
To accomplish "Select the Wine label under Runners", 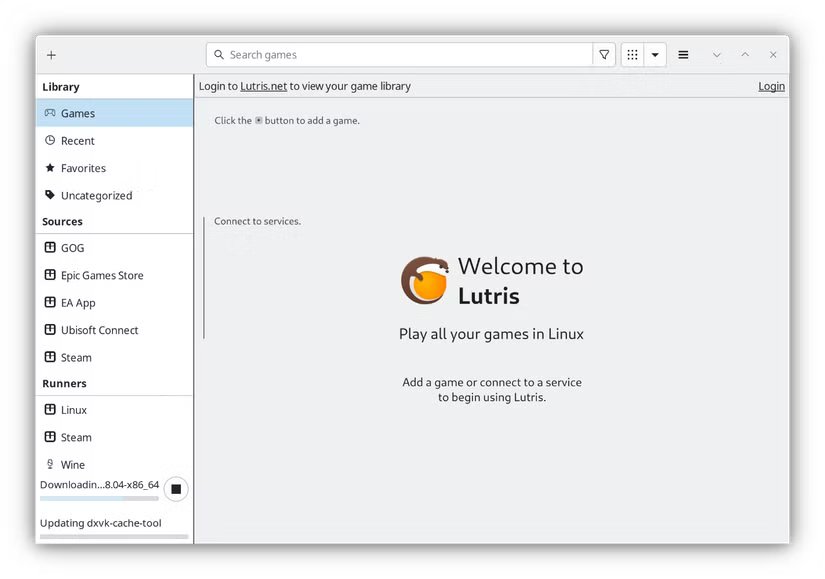I will click(73, 465).
